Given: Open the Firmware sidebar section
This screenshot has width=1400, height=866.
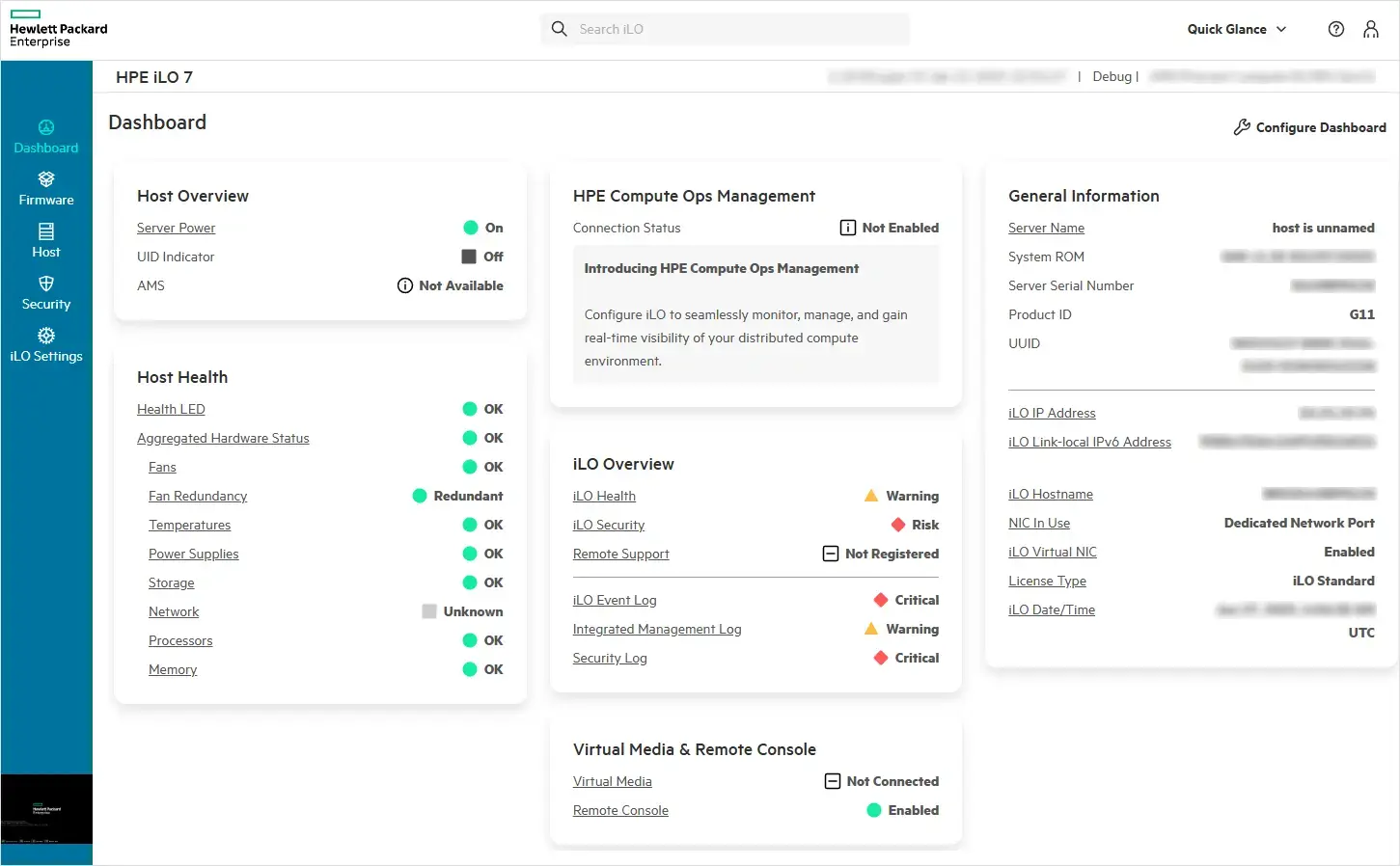Looking at the screenshot, I should click(46, 188).
